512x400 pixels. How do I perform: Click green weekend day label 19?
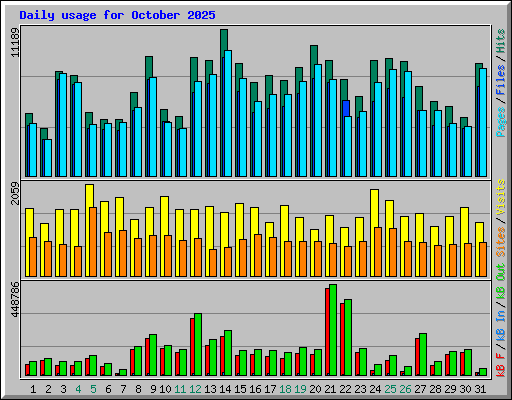point(300,389)
